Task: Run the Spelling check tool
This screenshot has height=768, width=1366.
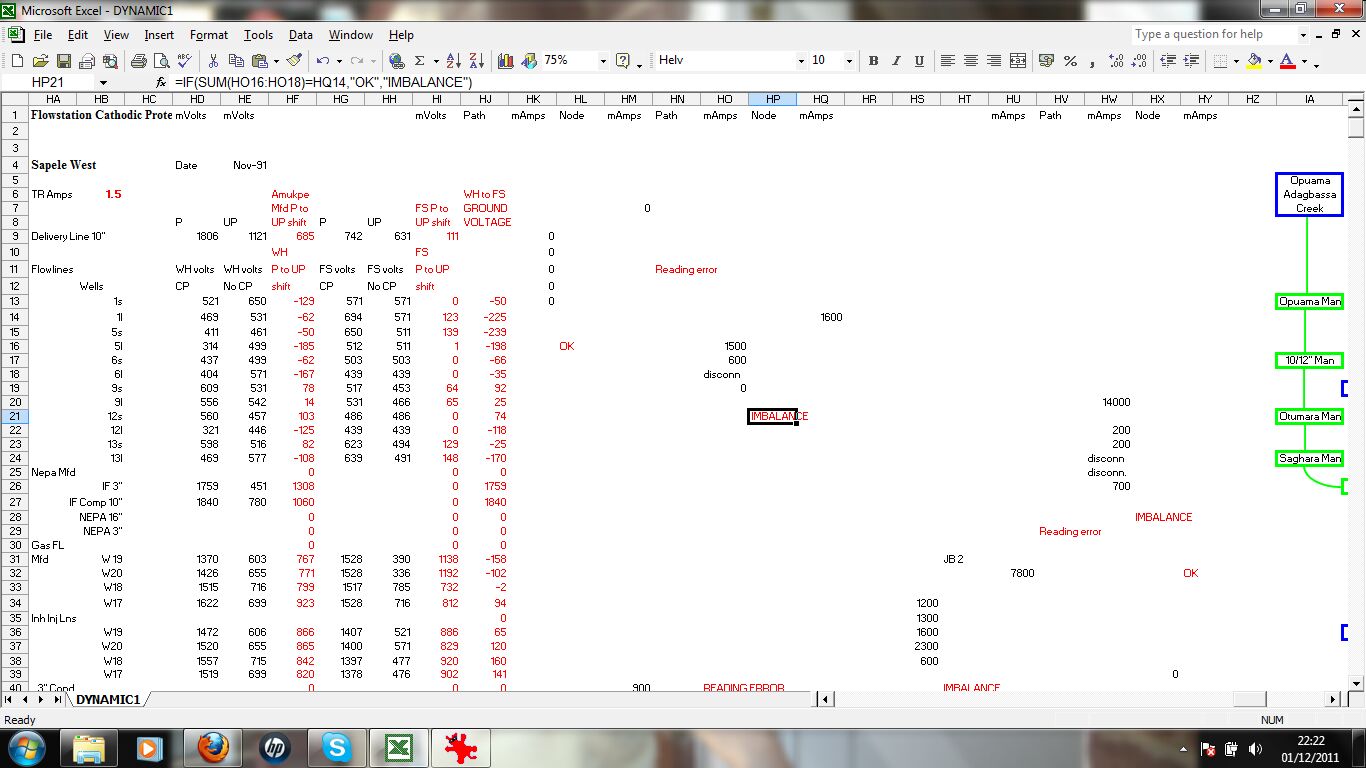Action: [x=184, y=61]
